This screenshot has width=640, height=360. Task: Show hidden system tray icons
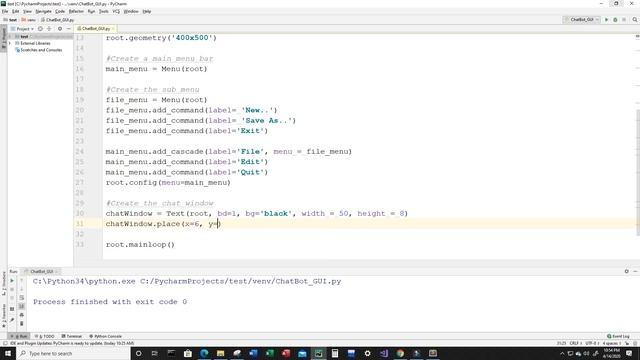click(562, 353)
